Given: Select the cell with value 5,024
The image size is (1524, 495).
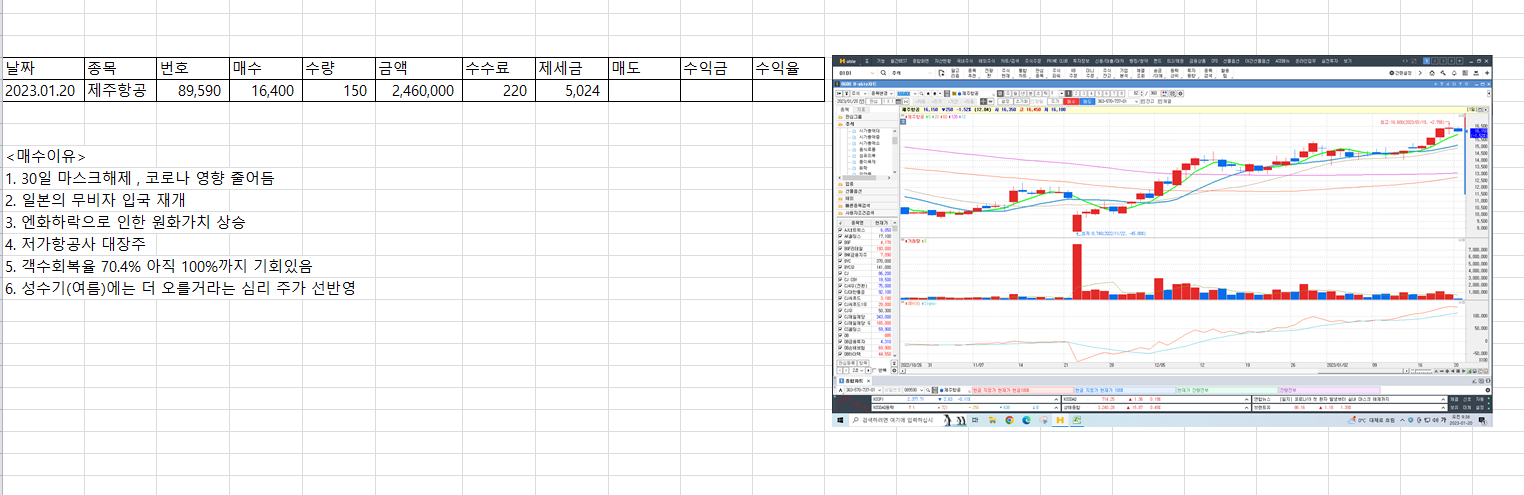Looking at the screenshot, I should (x=571, y=91).
